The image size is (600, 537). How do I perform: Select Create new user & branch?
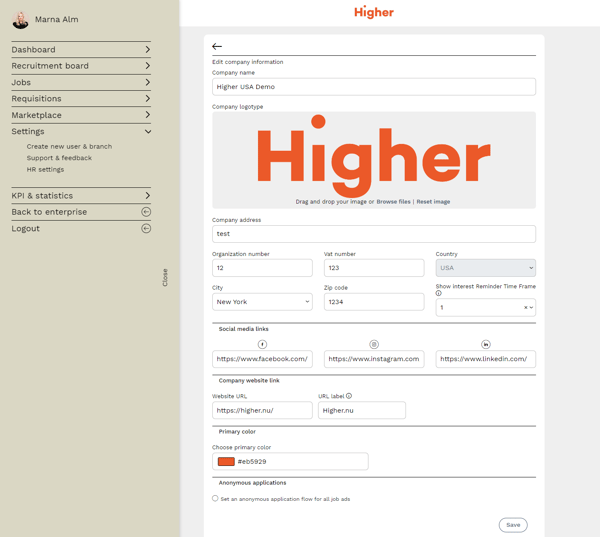point(69,147)
